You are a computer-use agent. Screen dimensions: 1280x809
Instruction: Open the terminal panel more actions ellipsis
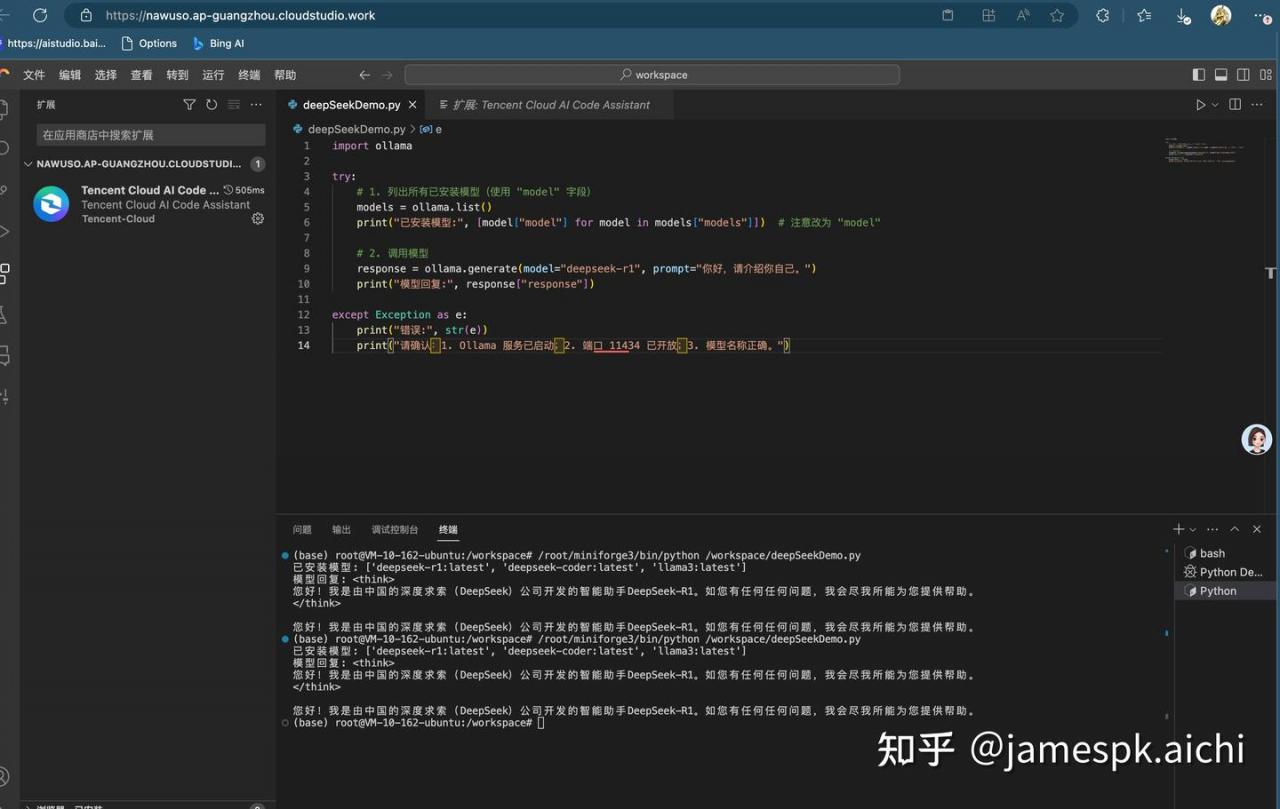pyautogui.click(x=1212, y=529)
